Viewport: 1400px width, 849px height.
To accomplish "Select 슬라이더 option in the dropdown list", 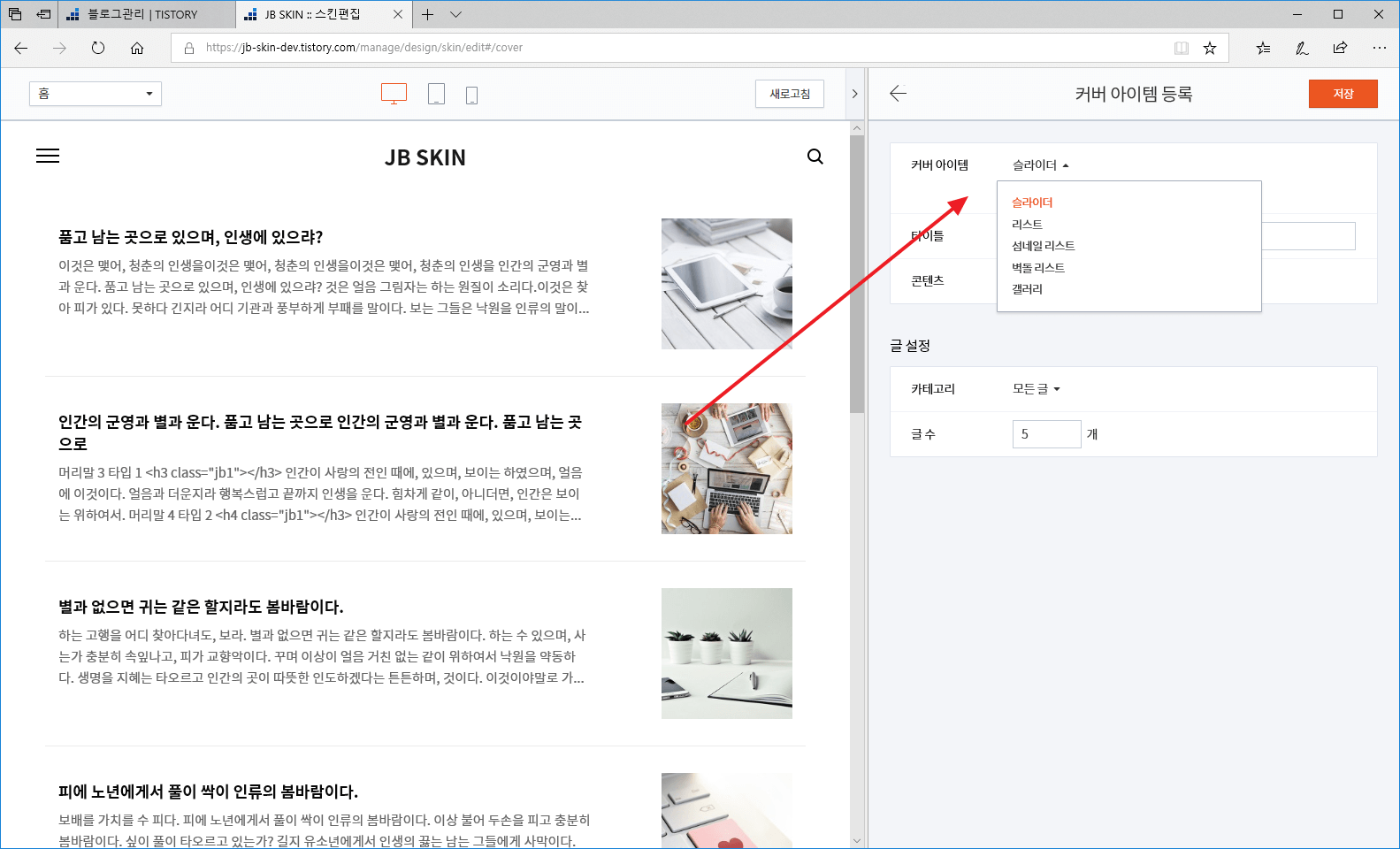I will point(1032,203).
